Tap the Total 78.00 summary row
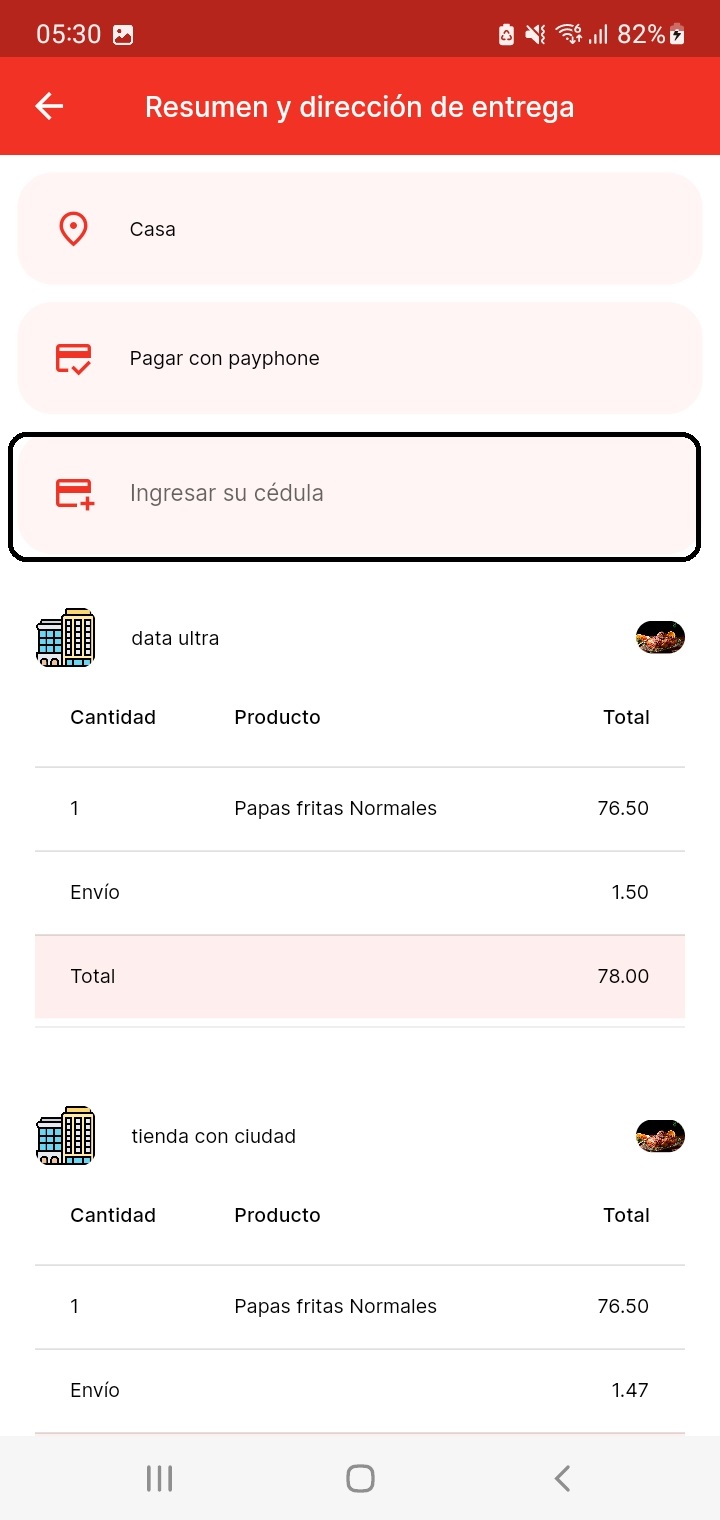This screenshot has width=720, height=1520. click(360, 976)
